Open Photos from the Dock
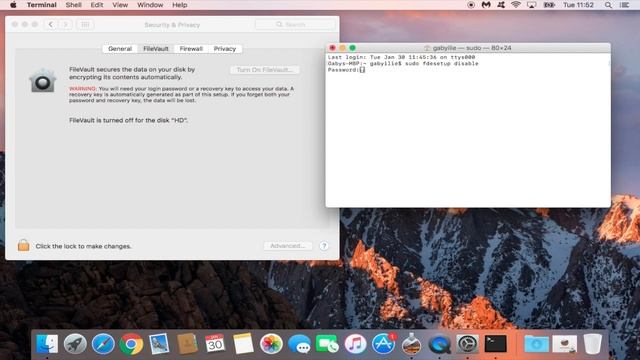The image size is (640, 360). tap(271, 344)
